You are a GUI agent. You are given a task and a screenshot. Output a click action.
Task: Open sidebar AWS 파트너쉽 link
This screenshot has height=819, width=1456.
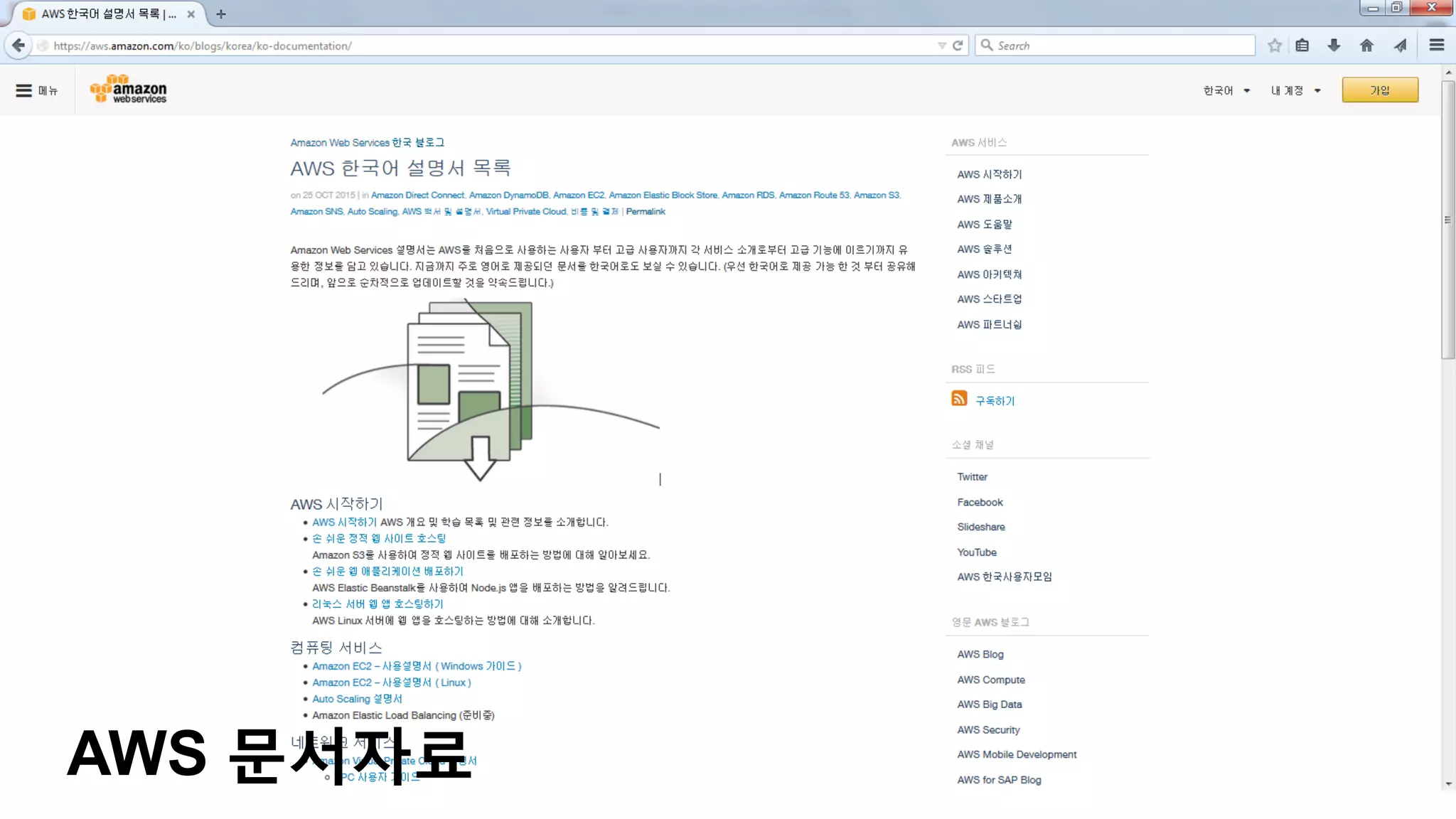pos(989,324)
